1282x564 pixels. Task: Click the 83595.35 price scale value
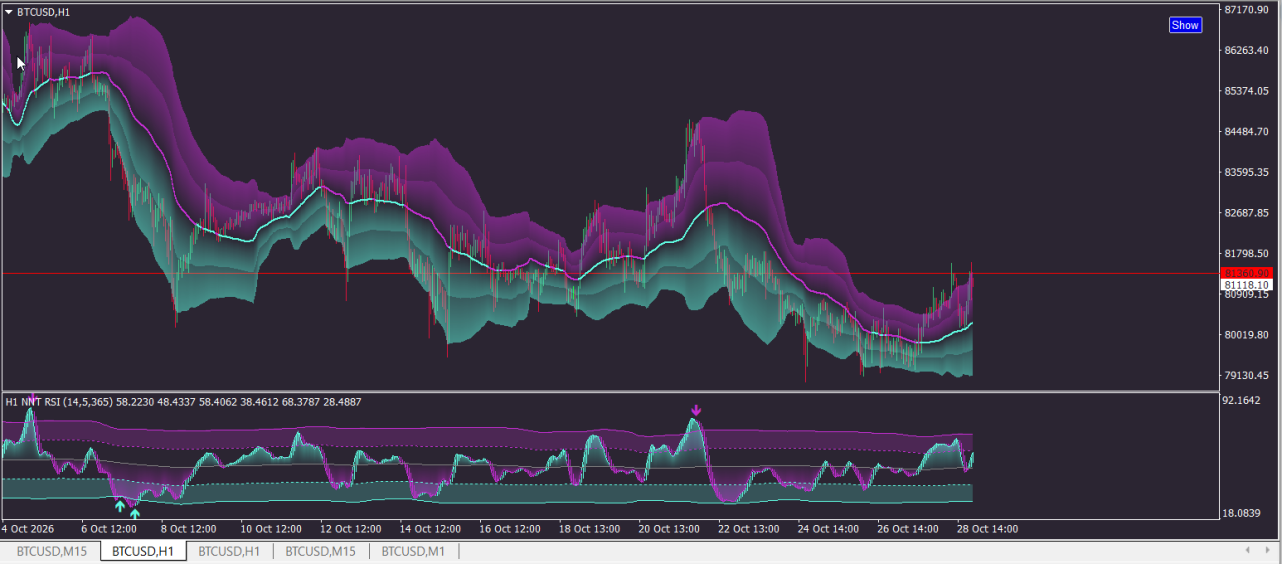coord(1247,172)
